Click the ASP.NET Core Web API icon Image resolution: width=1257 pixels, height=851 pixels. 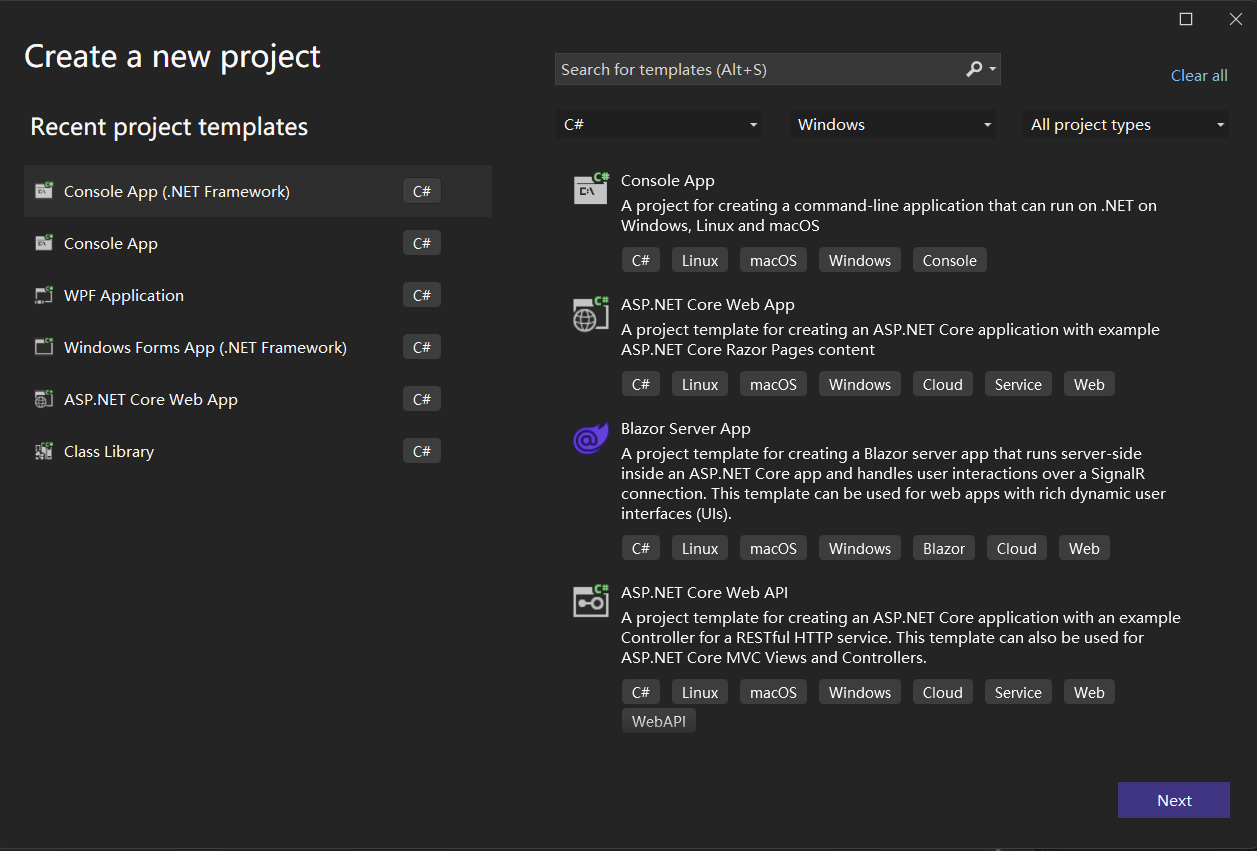point(591,601)
